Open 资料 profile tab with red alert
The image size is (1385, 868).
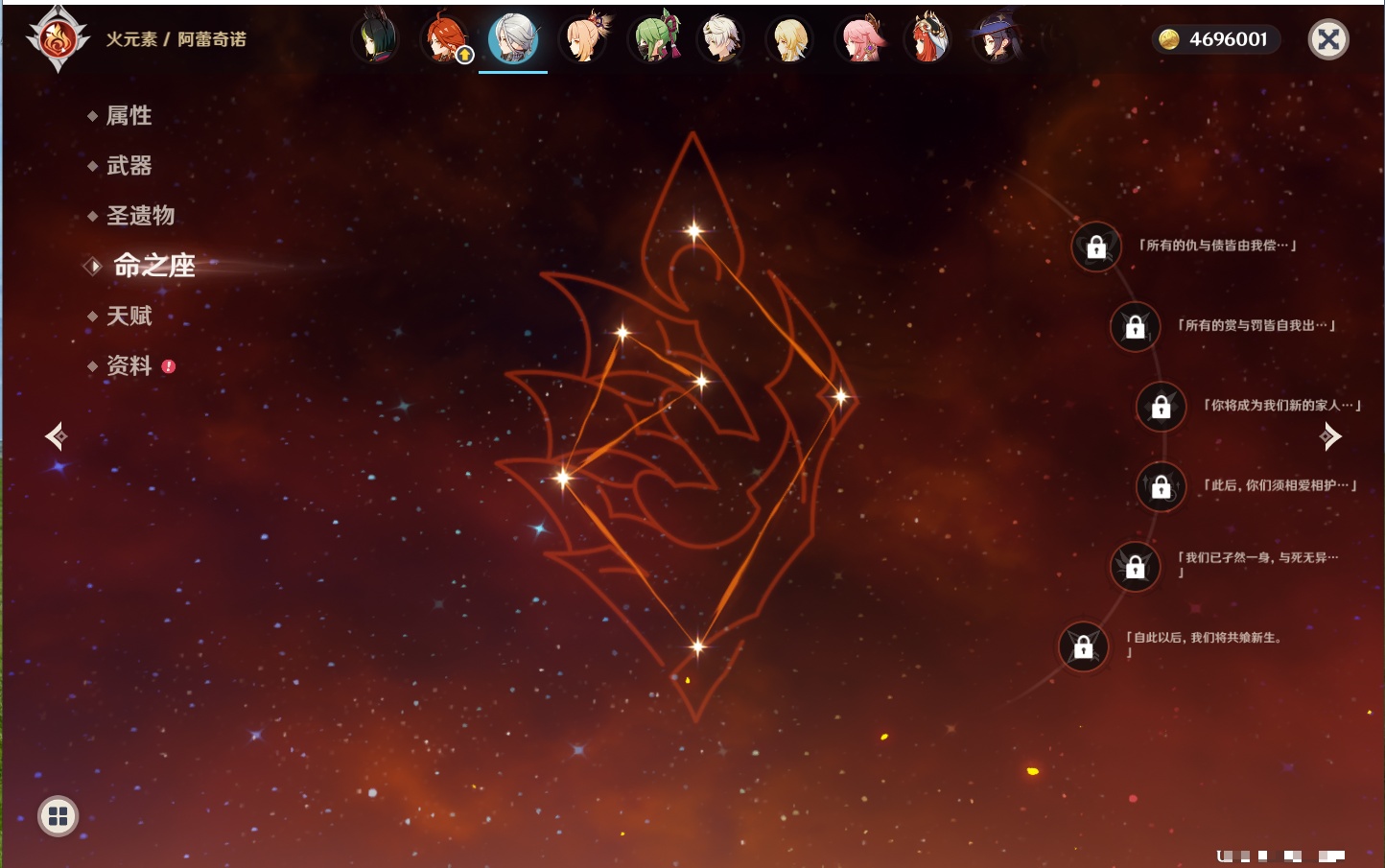pyautogui.click(x=129, y=366)
